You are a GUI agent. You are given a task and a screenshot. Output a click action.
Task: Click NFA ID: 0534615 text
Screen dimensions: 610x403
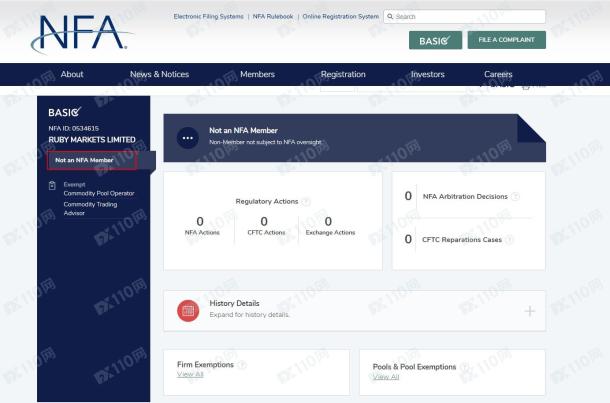[x=74, y=128]
